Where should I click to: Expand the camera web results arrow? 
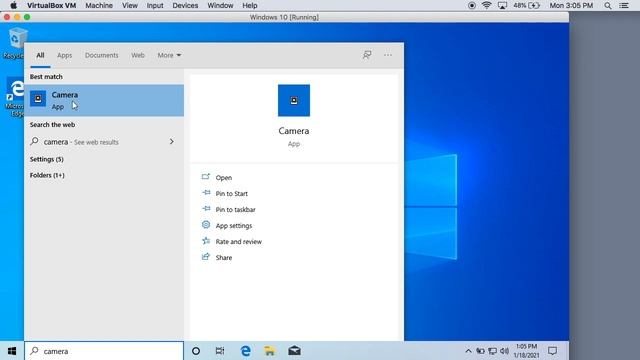tap(172, 142)
